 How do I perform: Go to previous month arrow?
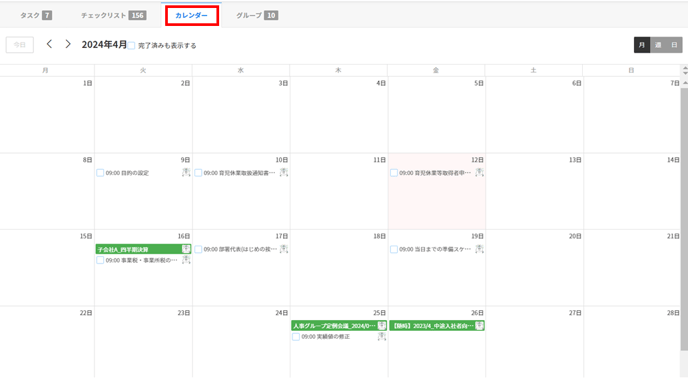(49, 44)
